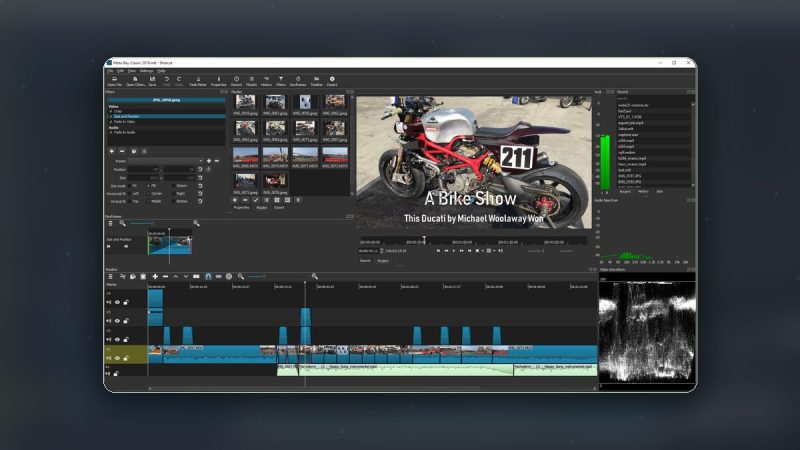This screenshot has height=450, width=800.
Task: Paste using the timeline clipboard icon
Action: (x=143, y=276)
